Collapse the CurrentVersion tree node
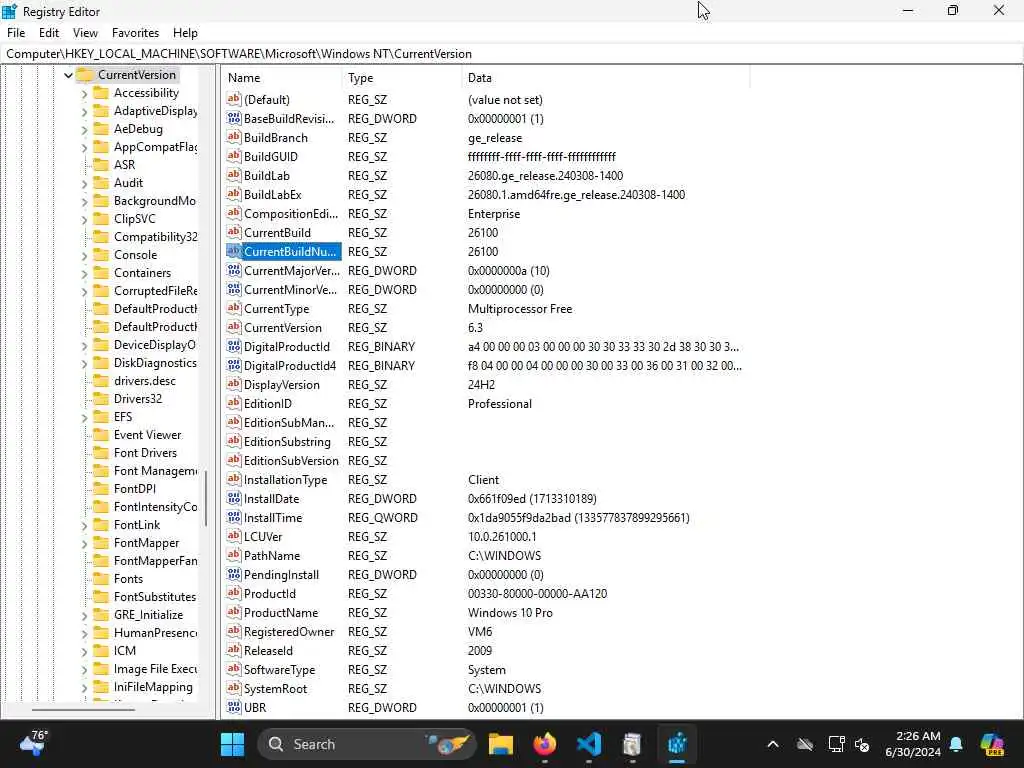1024x768 pixels. [68, 75]
